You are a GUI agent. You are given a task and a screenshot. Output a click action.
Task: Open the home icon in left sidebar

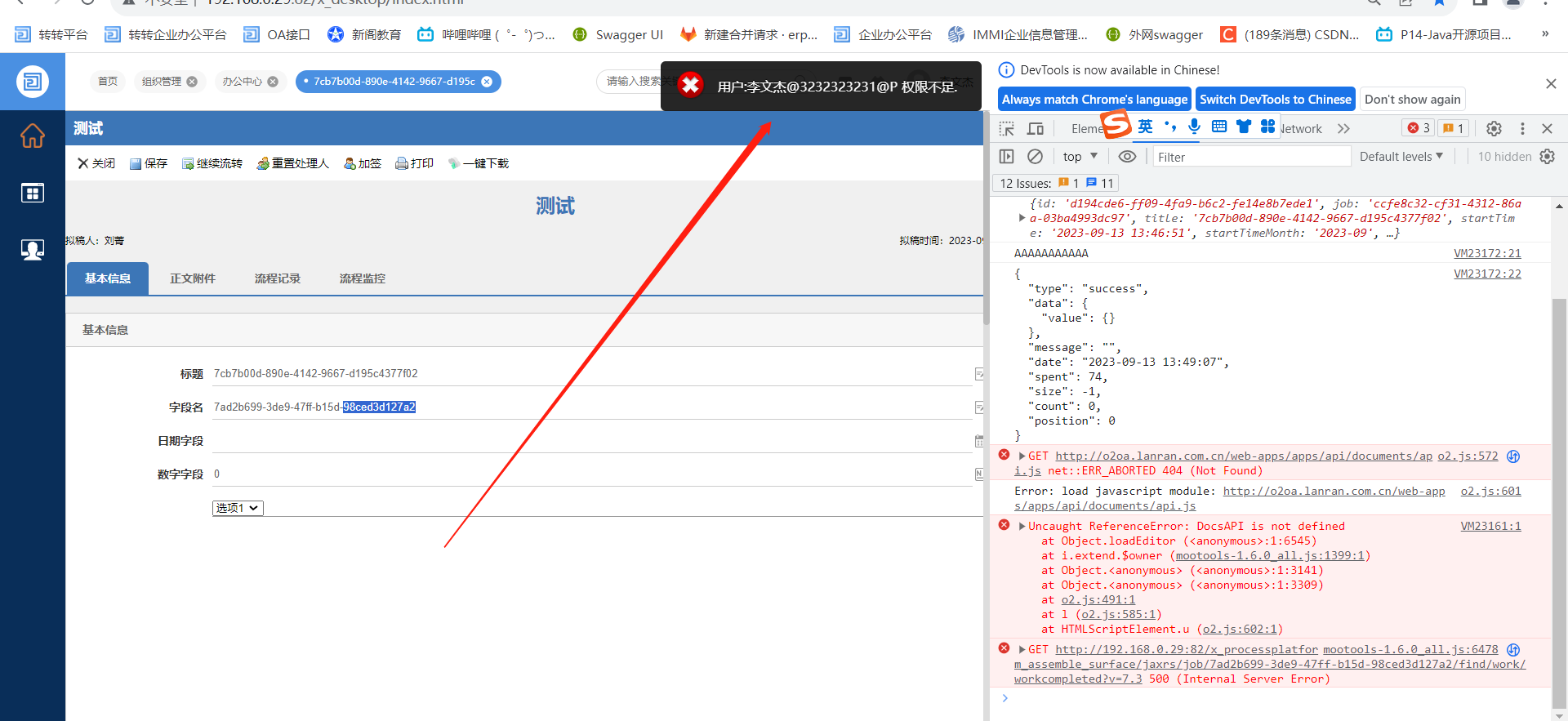tap(33, 136)
